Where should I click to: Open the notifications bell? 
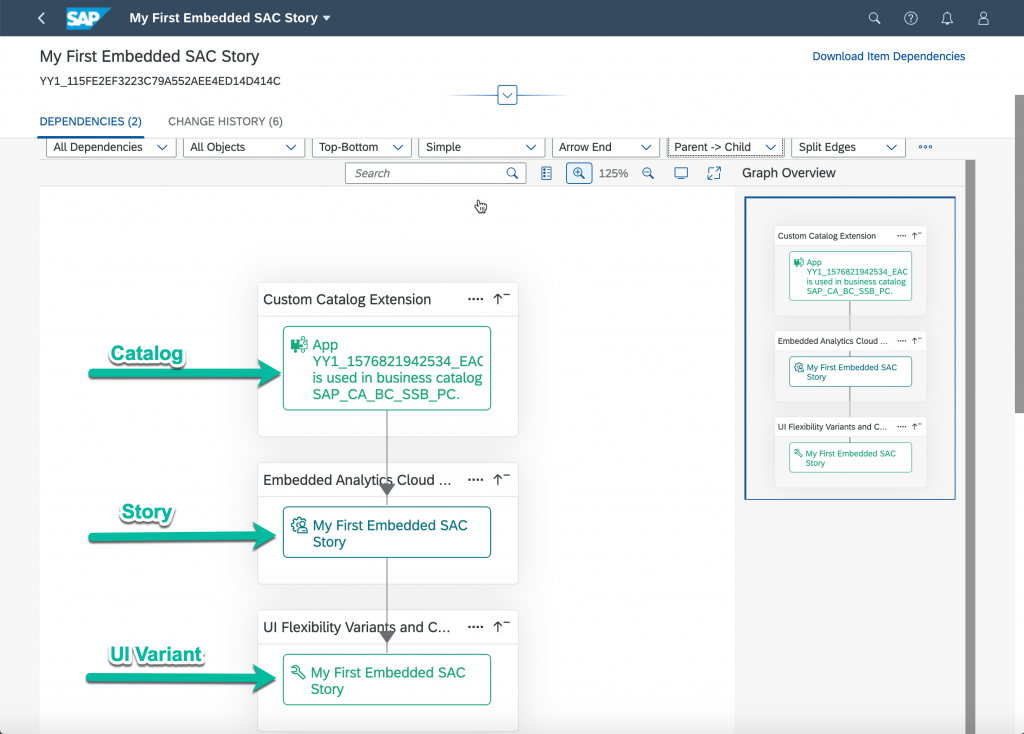[947, 18]
